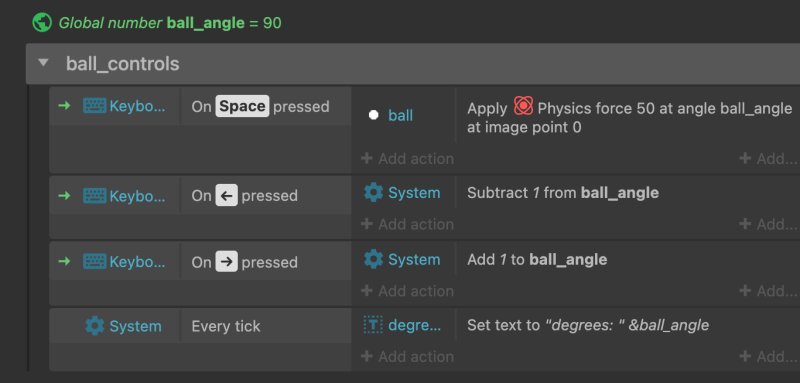Click the text object icon for degrees
The width and height of the screenshot is (800, 383).
pyautogui.click(x=373, y=325)
